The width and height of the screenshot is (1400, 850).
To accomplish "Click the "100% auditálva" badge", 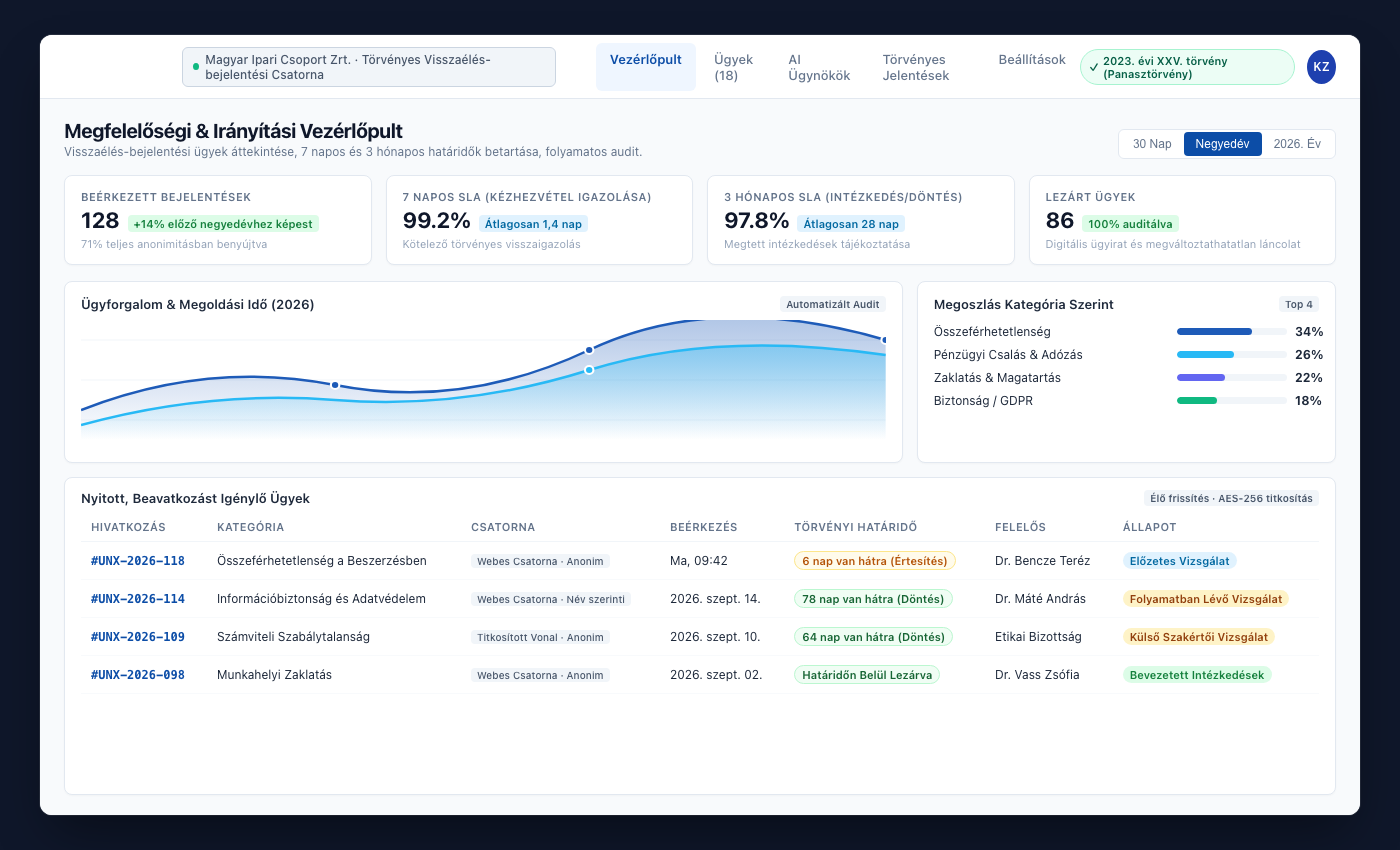I will [x=1132, y=224].
